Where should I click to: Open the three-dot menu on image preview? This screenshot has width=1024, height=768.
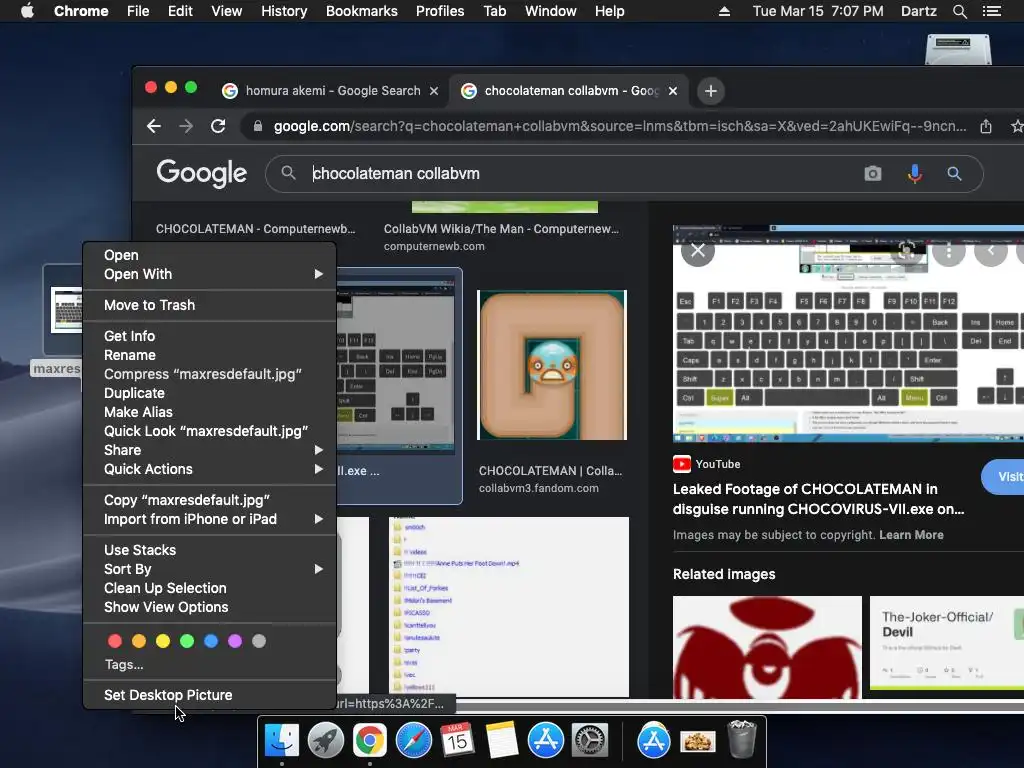coord(949,250)
